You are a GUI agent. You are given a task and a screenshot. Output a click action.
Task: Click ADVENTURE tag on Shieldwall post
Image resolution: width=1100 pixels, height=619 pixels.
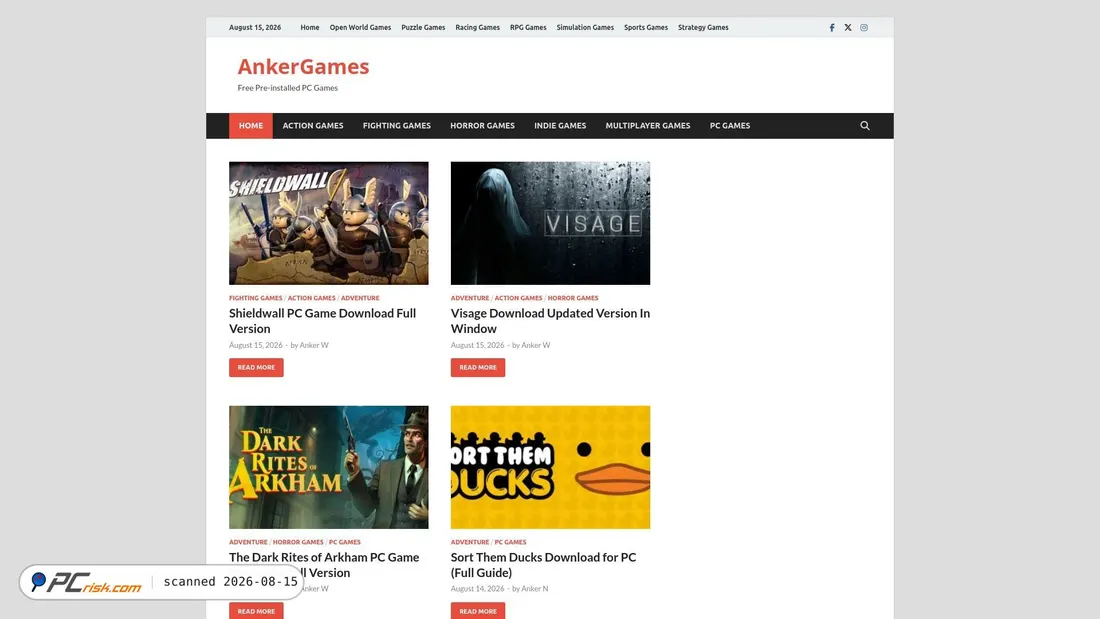(360, 298)
